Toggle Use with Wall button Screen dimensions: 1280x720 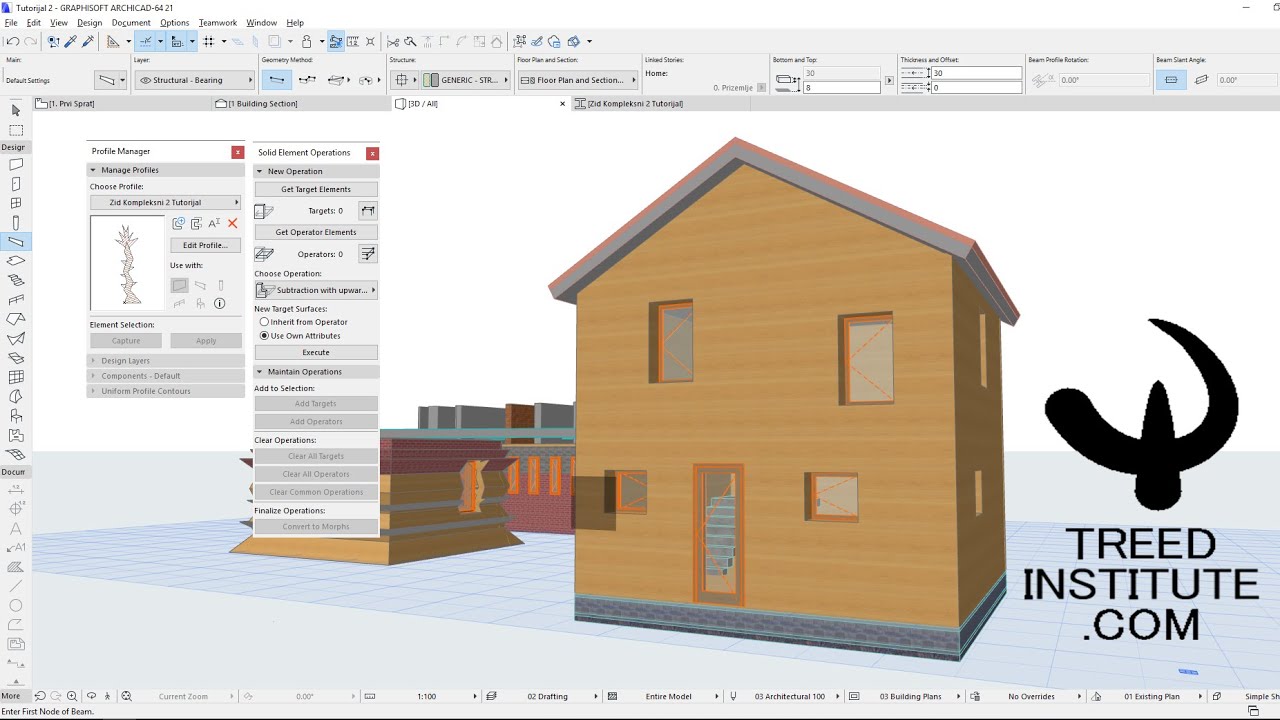[x=180, y=285]
